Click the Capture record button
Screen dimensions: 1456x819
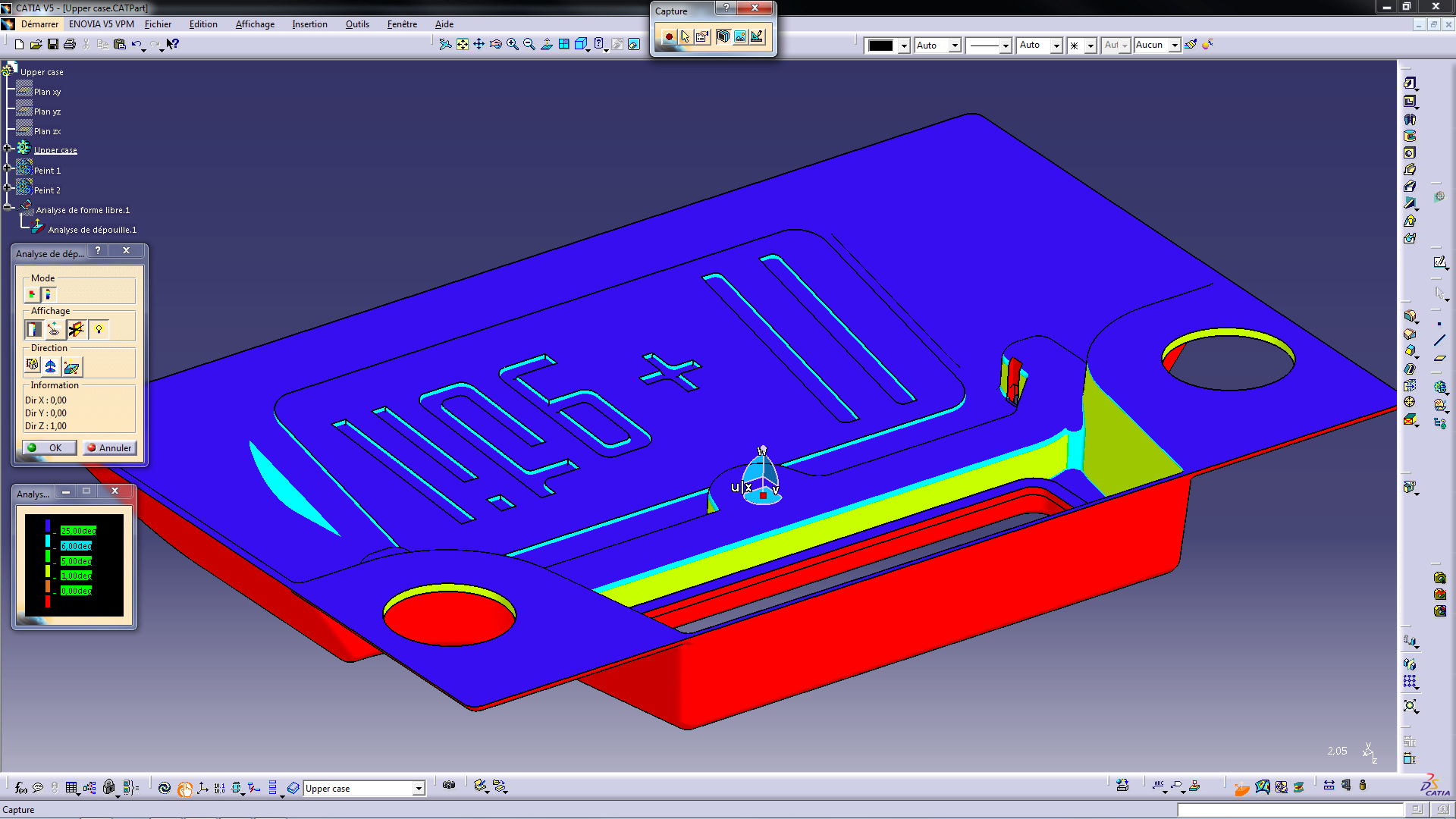point(669,36)
